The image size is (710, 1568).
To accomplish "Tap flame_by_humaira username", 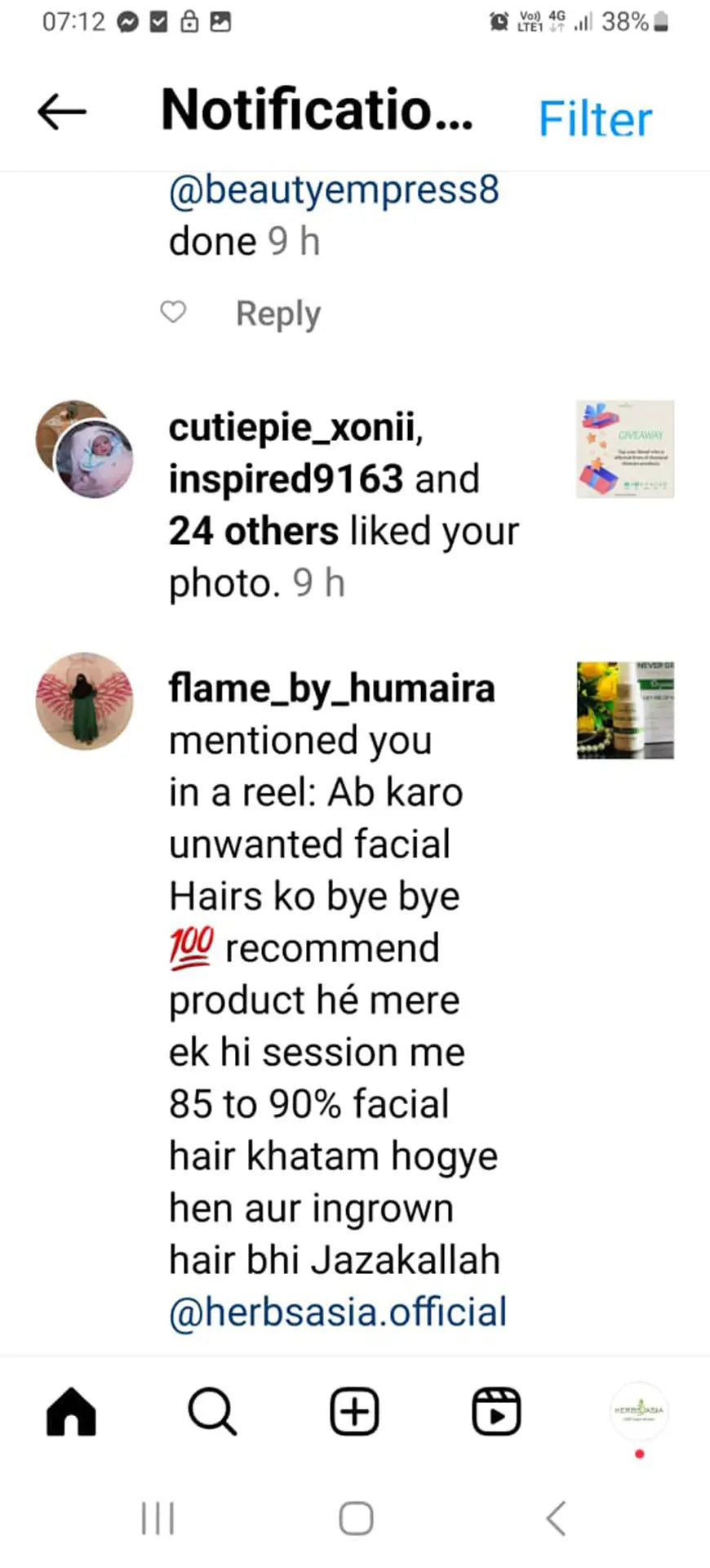I will (331, 688).
